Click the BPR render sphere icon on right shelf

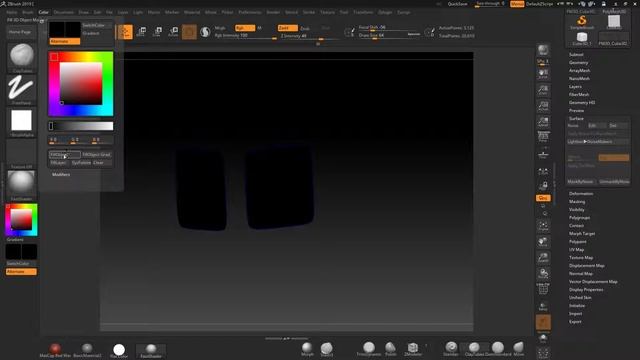coord(543,51)
